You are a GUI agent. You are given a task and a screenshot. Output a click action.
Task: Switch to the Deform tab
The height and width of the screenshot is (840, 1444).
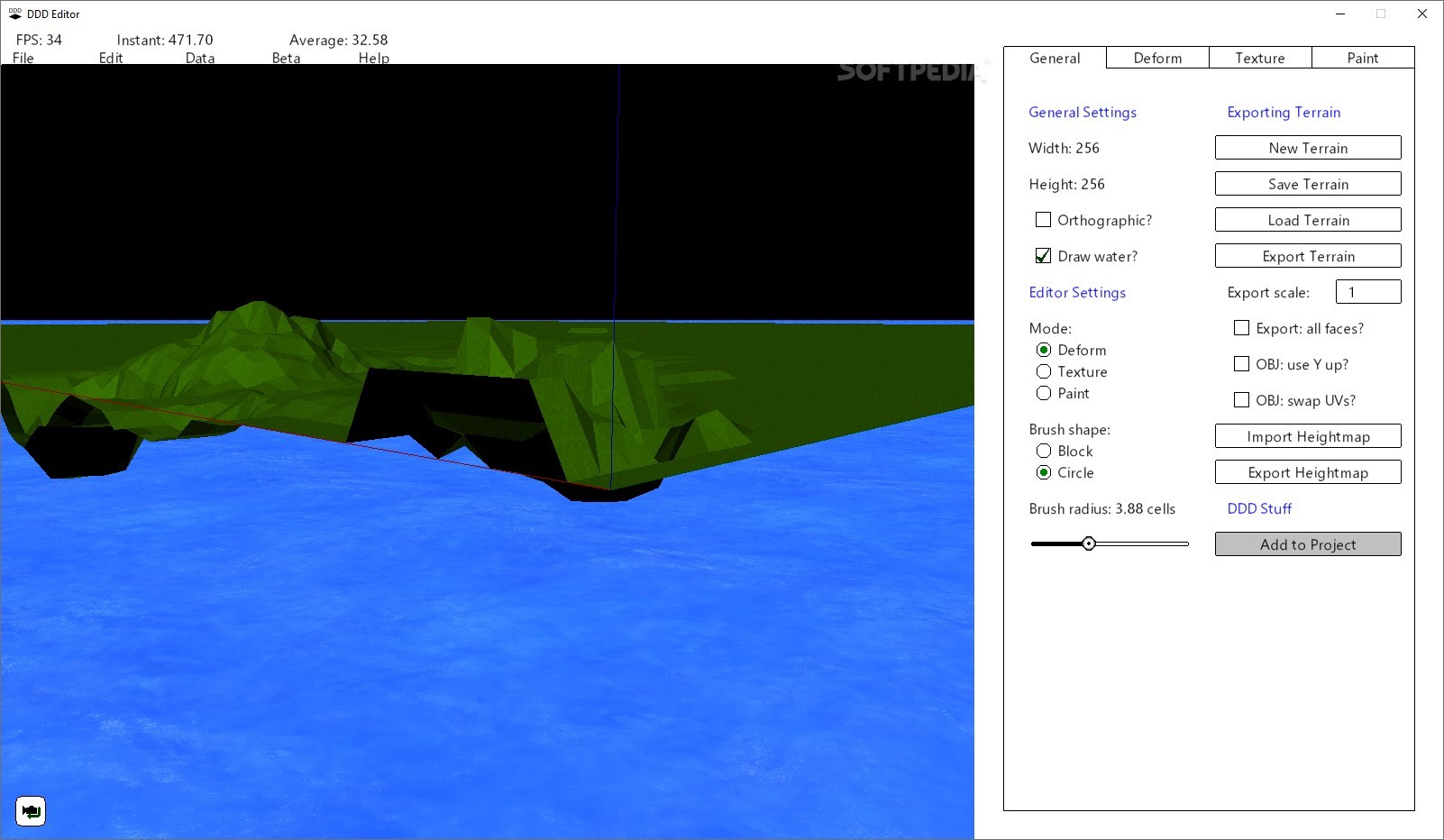1157,58
